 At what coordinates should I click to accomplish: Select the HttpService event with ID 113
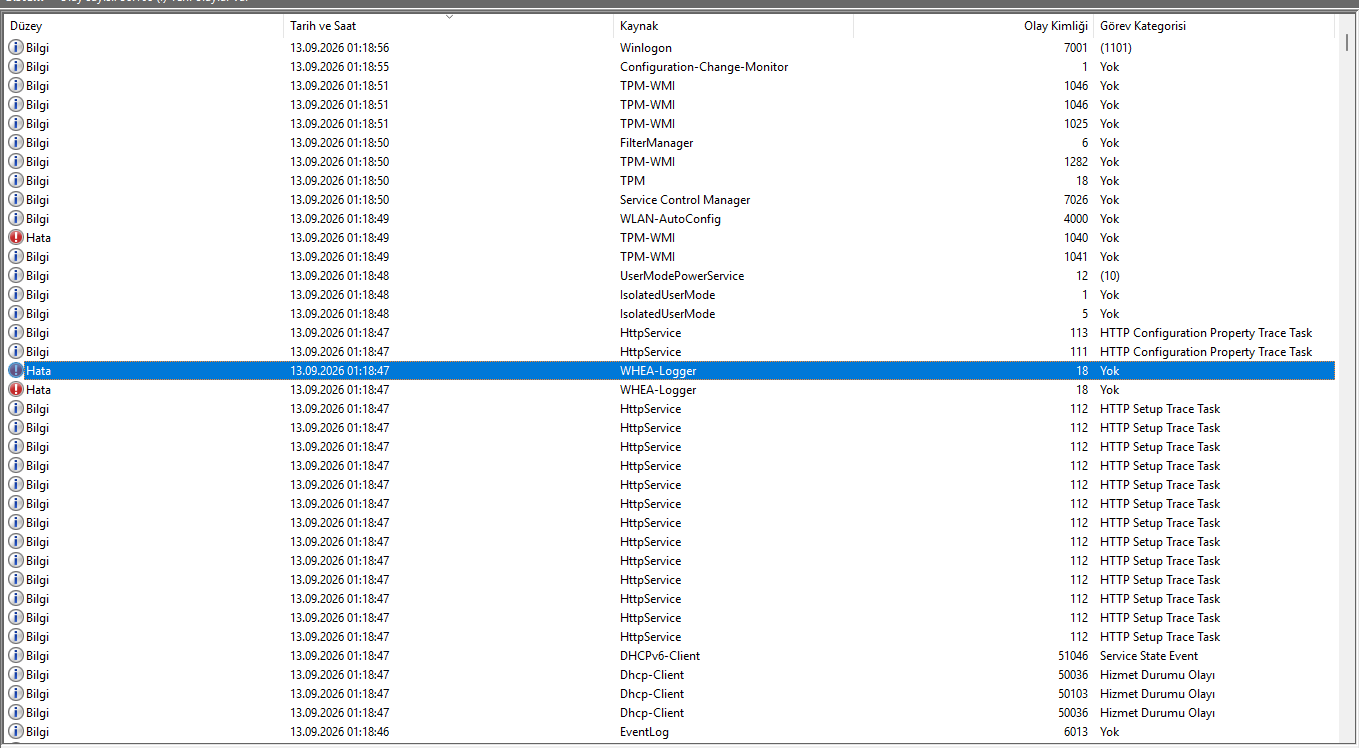[x=670, y=333]
